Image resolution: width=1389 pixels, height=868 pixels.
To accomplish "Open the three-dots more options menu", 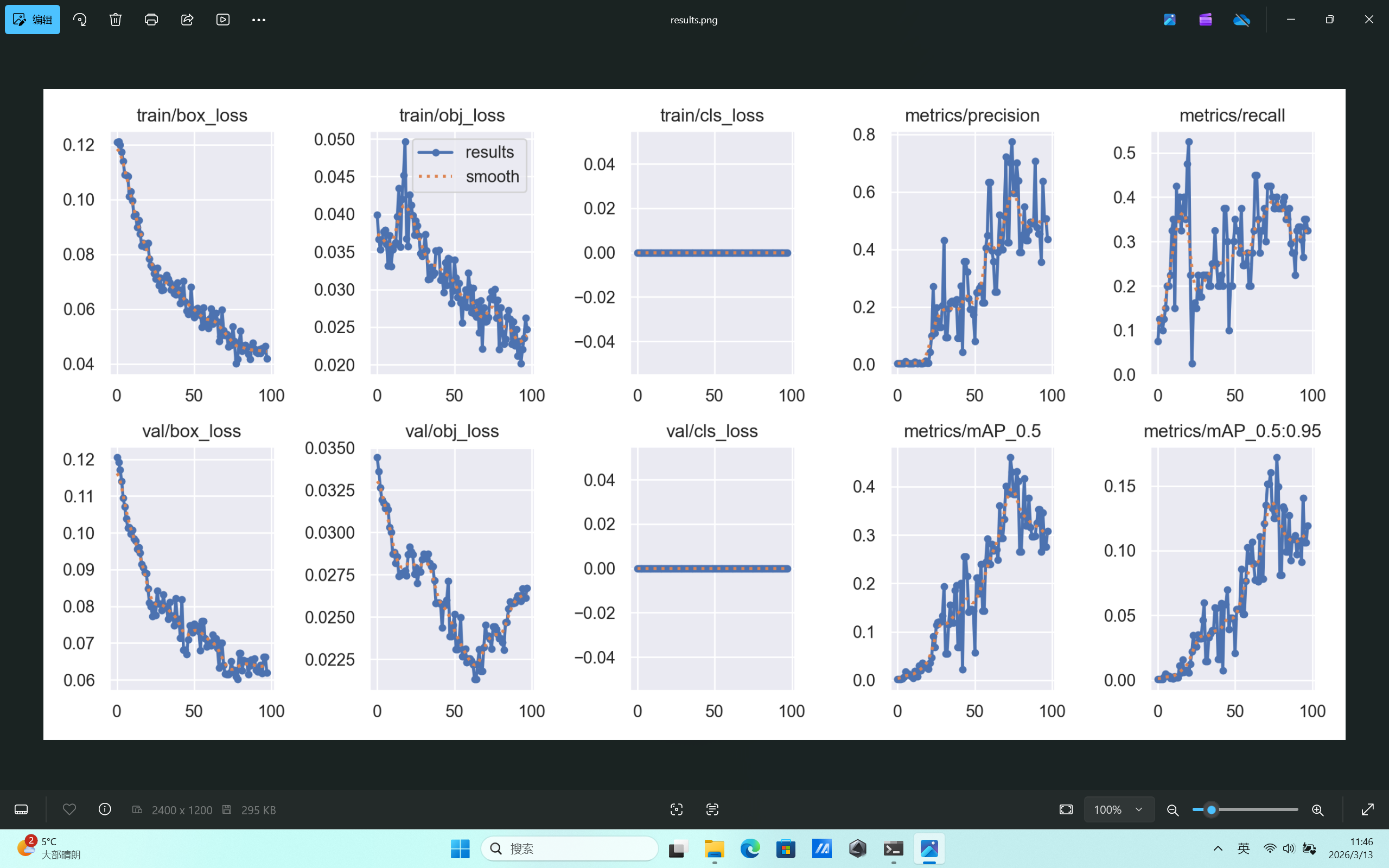I will point(258,20).
